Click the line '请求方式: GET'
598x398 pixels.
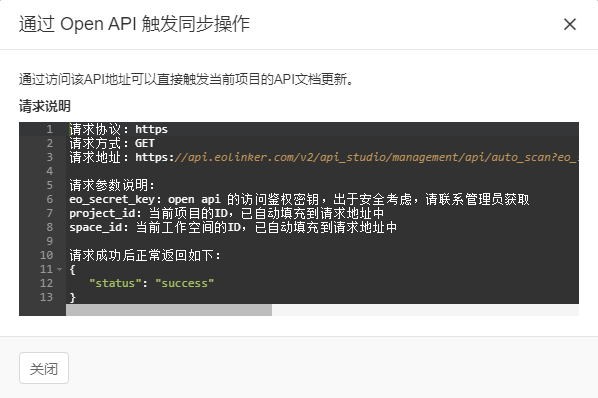(x=112, y=143)
